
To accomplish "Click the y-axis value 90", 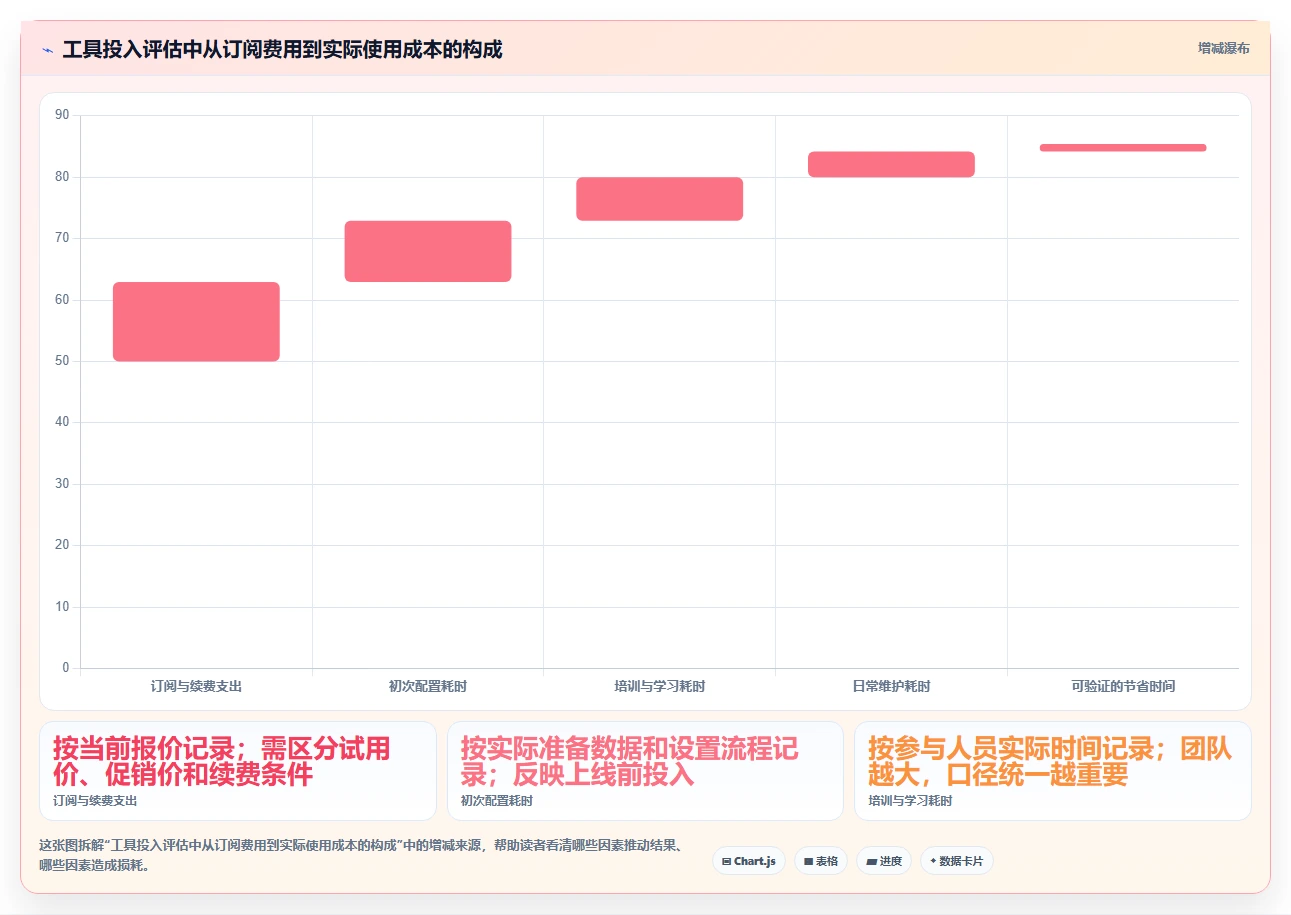I will (62, 115).
